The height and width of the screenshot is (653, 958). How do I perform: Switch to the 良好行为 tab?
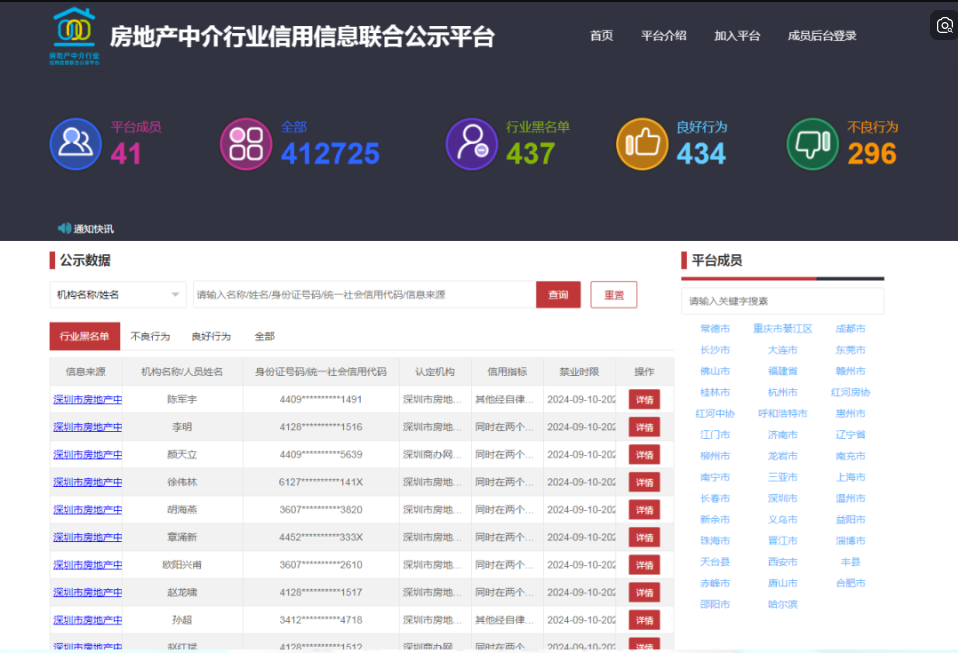coord(211,337)
